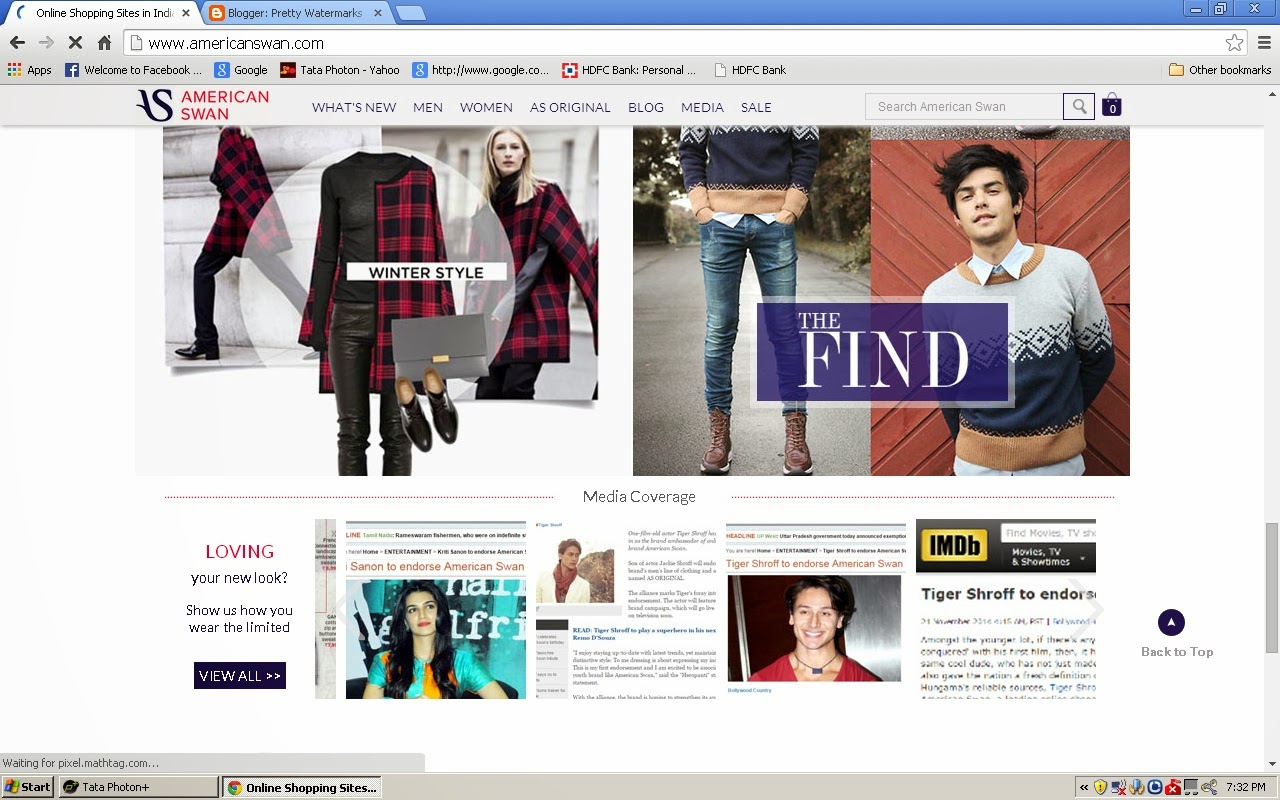The height and width of the screenshot is (800, 1280).
Task: Open the Windows Start menu
Action: (x=29, y=787)
